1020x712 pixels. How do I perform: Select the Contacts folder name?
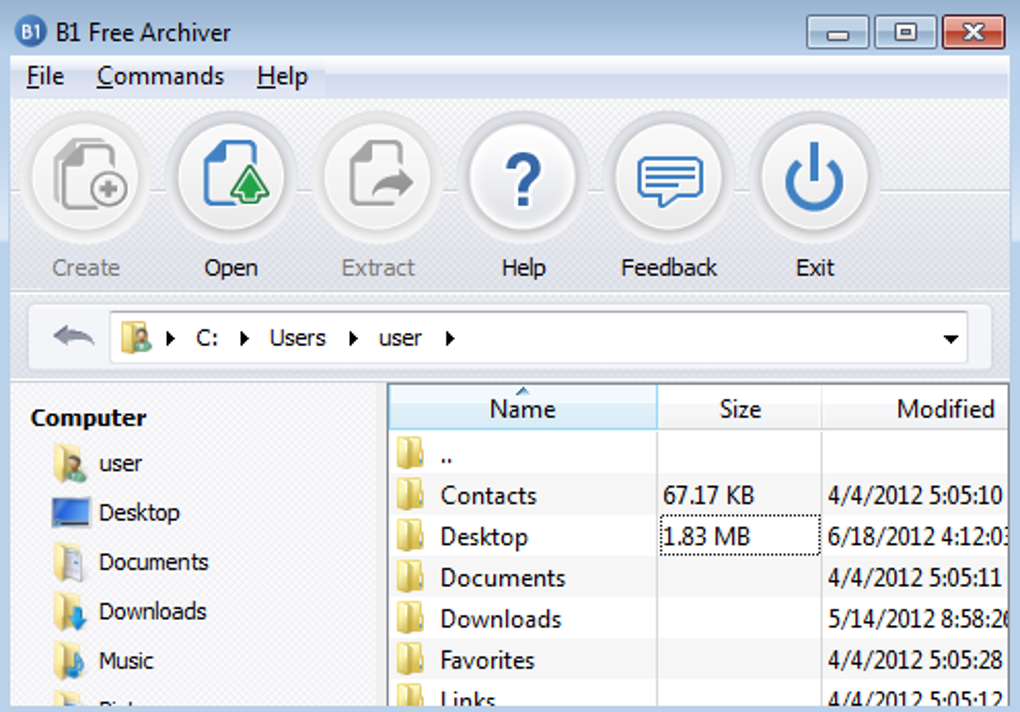coord(489,495)
